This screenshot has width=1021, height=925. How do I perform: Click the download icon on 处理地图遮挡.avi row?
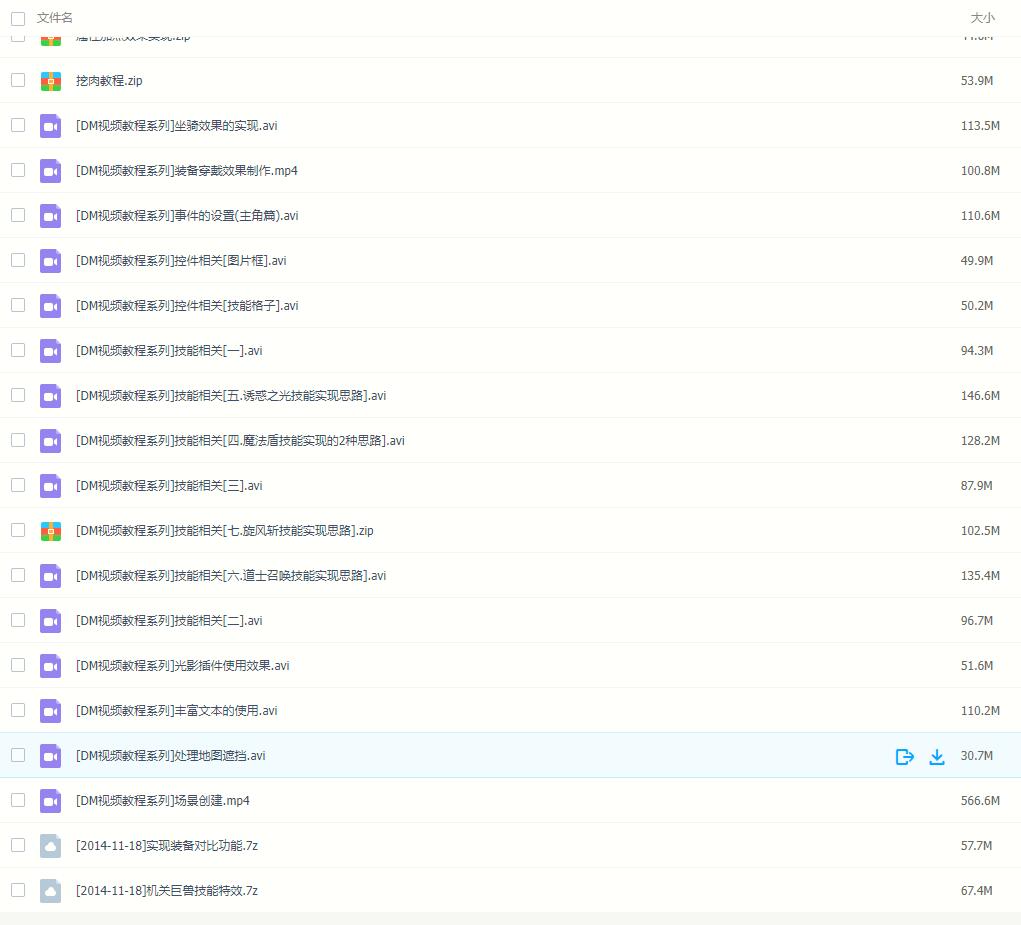[936, 756]
